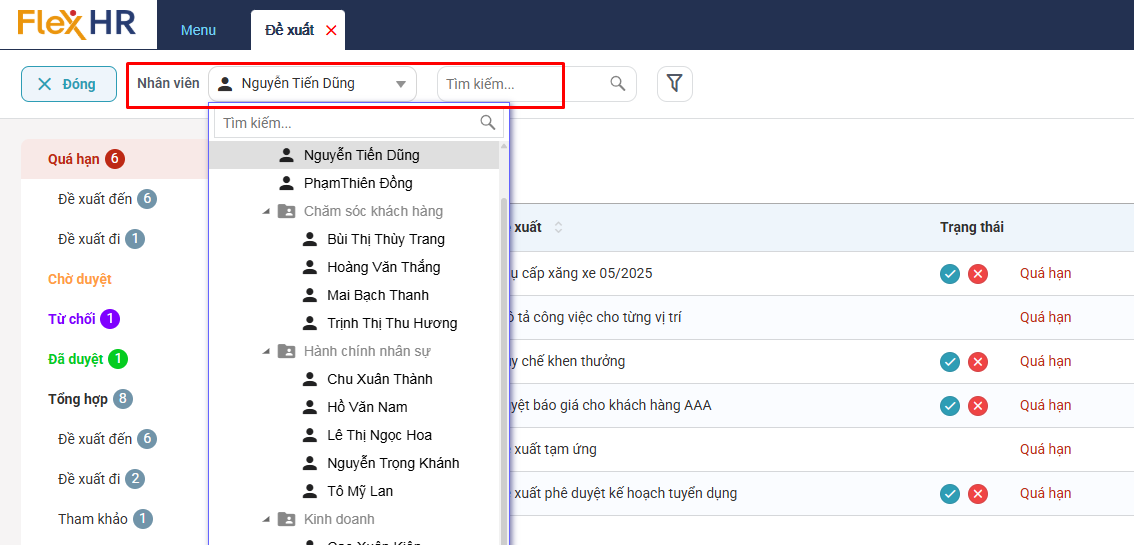Viewport: 1134px width, 545px height.
Task: Click the Đóng button
Action: (x=69, y=84)
